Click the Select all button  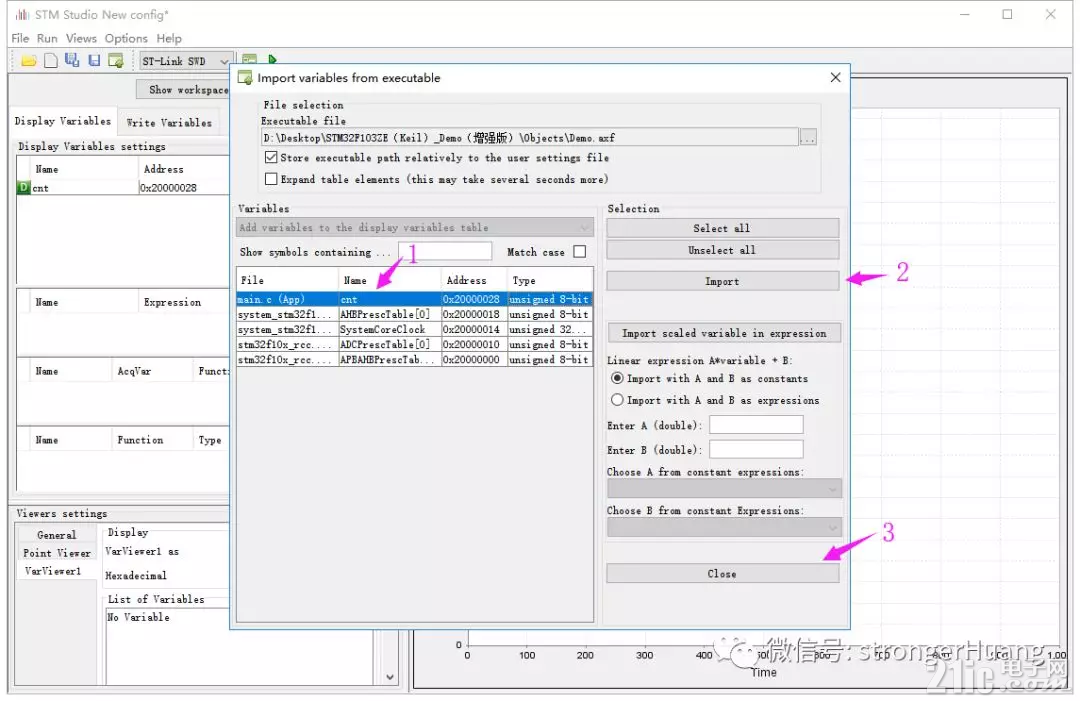pos(723,228)
